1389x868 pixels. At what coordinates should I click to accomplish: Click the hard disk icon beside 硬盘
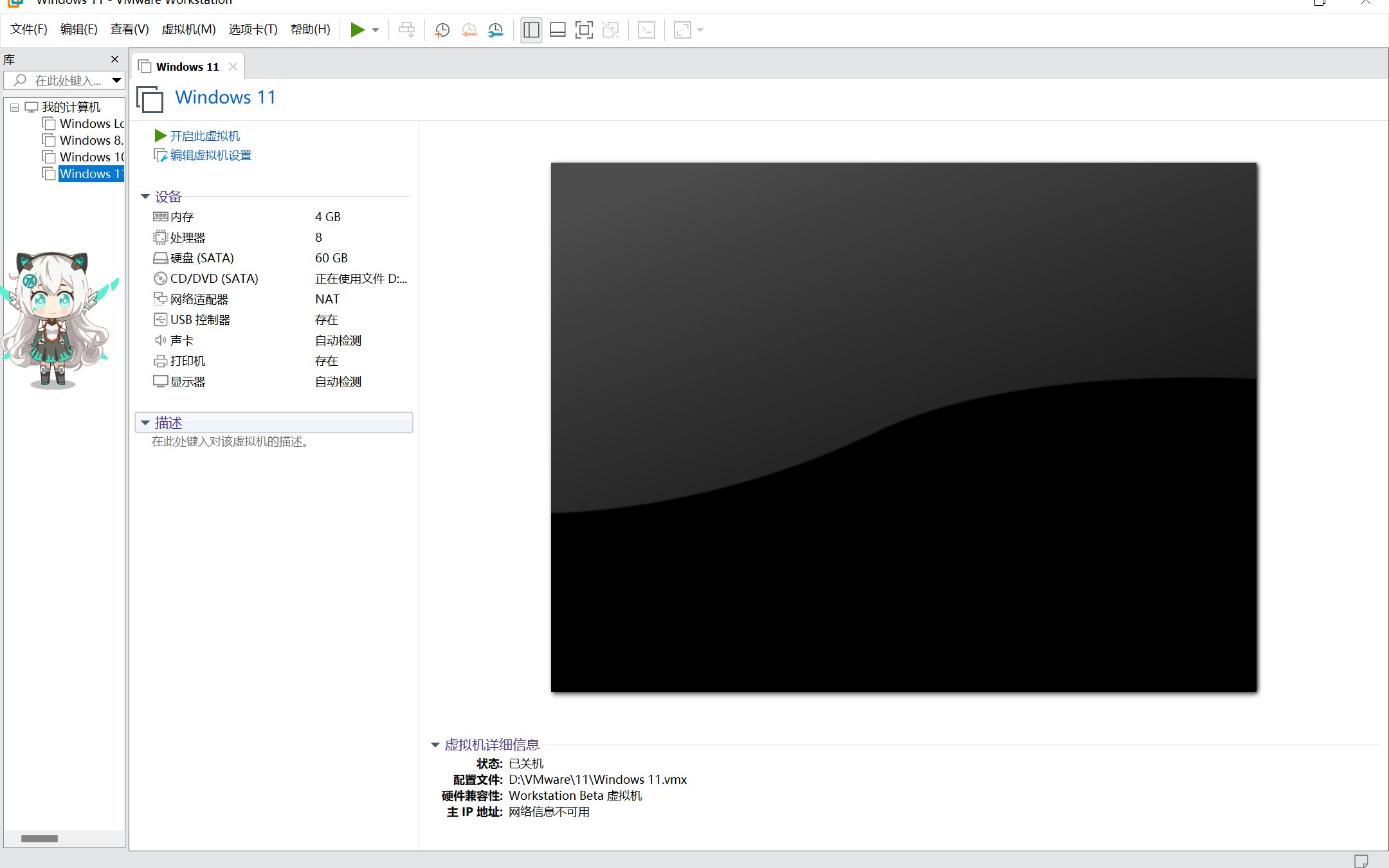click(160, 258)
